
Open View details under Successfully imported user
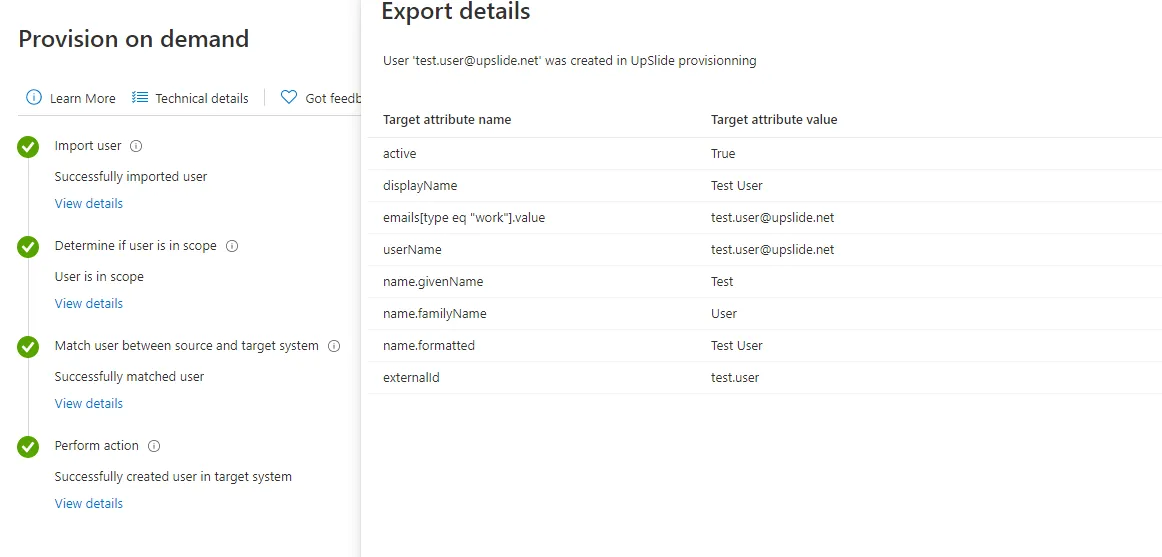pos(89,203)
